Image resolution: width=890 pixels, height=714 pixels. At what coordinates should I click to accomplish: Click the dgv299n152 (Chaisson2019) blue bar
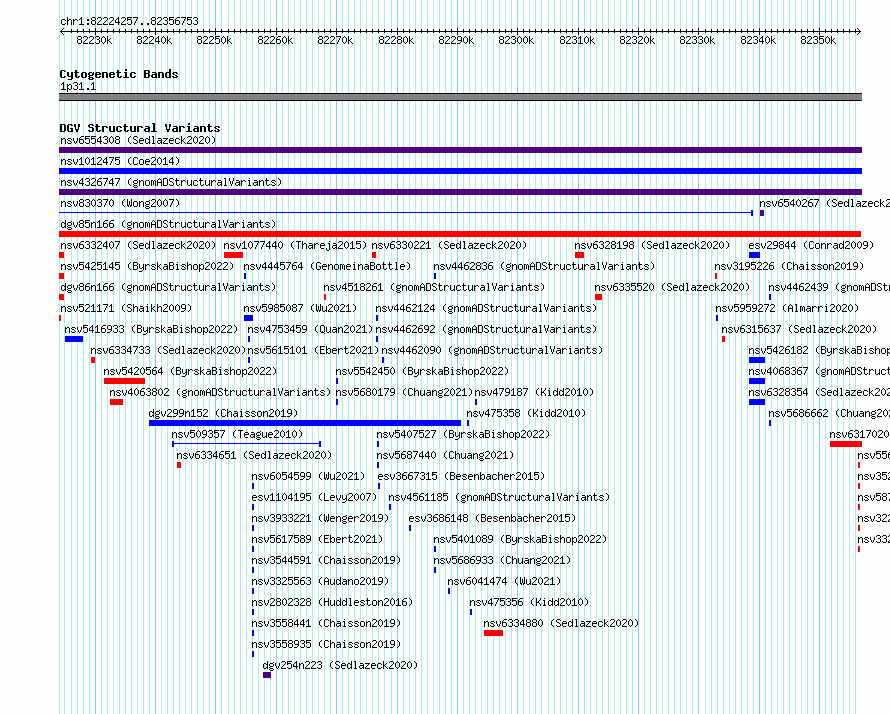tap(305, 423)
